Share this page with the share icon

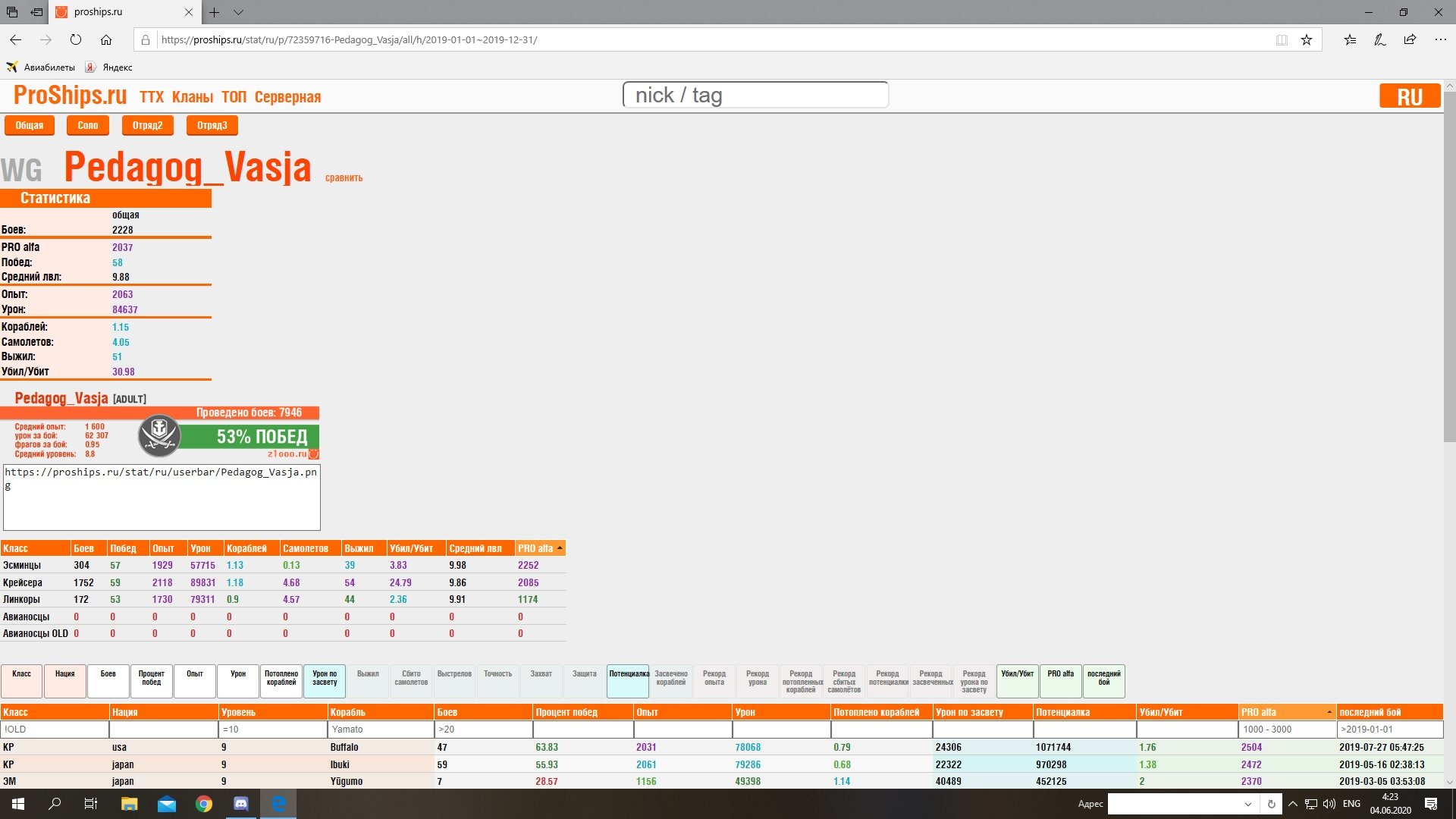coord(1410,39)
